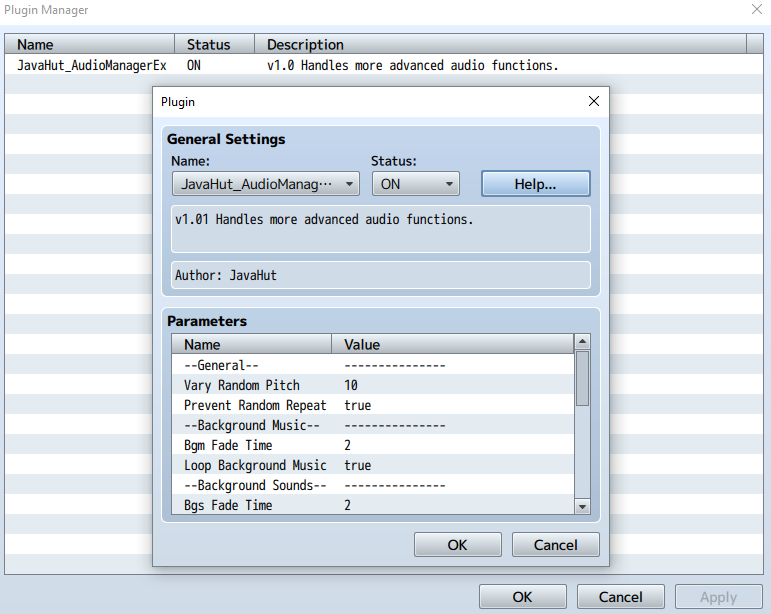Image resolution: width=771 pixels, height=614 pixels.
Task: Click the parameters scrollbar down arrow
Action: [x=582, y=506]
